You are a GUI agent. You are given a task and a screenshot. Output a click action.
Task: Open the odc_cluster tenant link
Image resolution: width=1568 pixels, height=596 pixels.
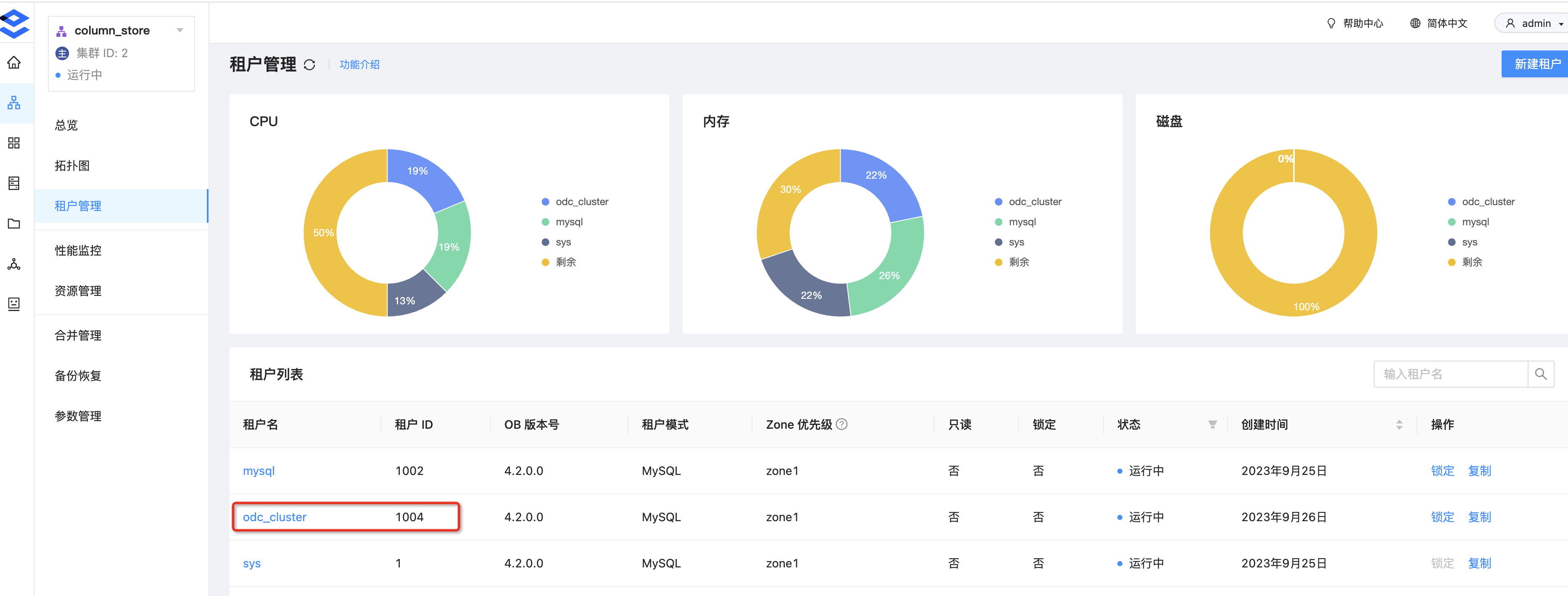tap(275, 516)
